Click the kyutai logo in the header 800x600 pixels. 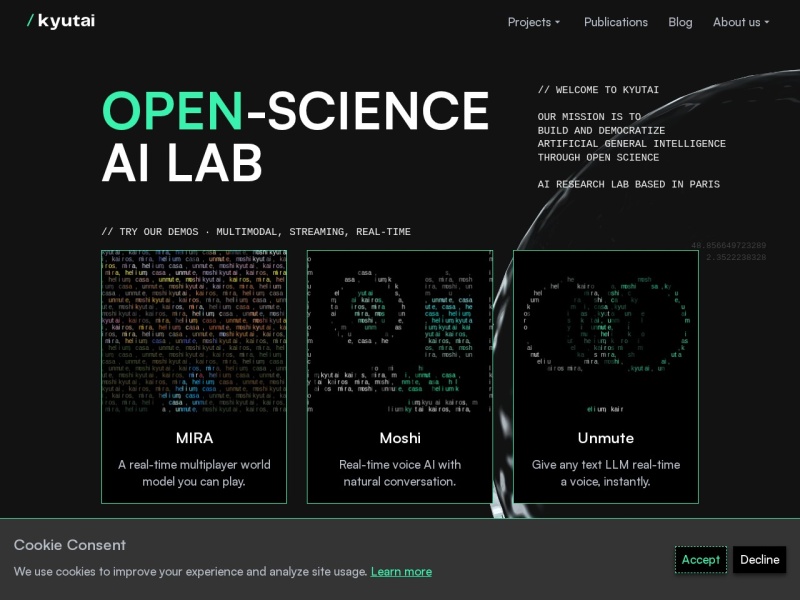click(61, 21)
